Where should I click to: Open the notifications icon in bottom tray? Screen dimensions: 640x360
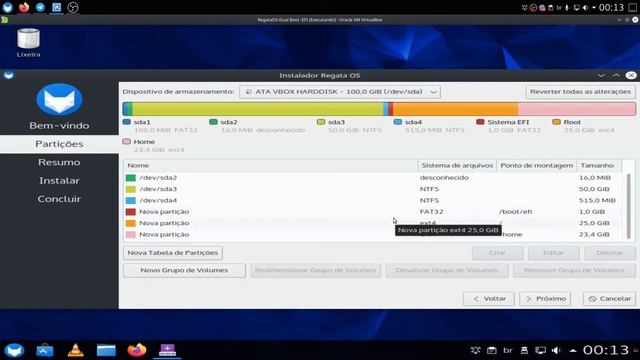coord(475,350)
